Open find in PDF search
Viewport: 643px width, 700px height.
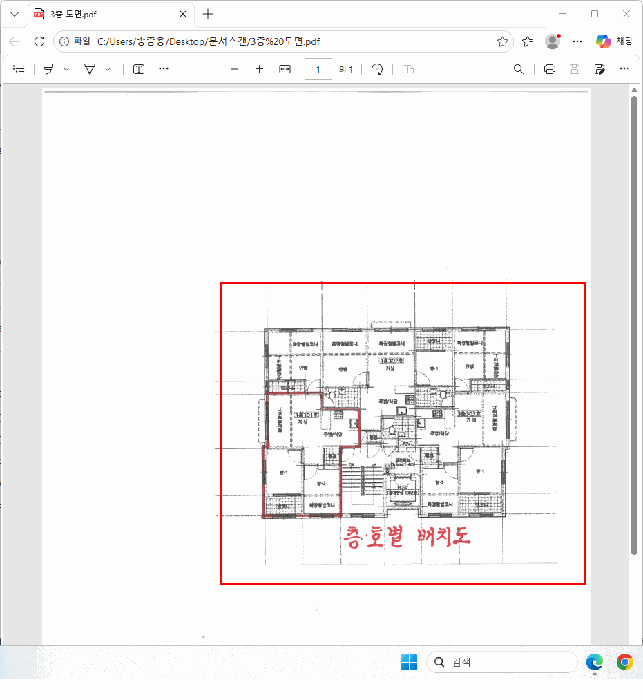(x=518, y=69)
